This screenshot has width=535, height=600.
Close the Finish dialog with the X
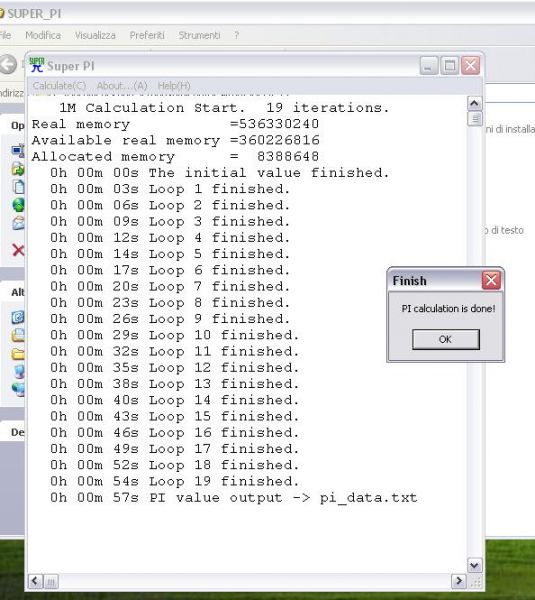coord(491,280)
